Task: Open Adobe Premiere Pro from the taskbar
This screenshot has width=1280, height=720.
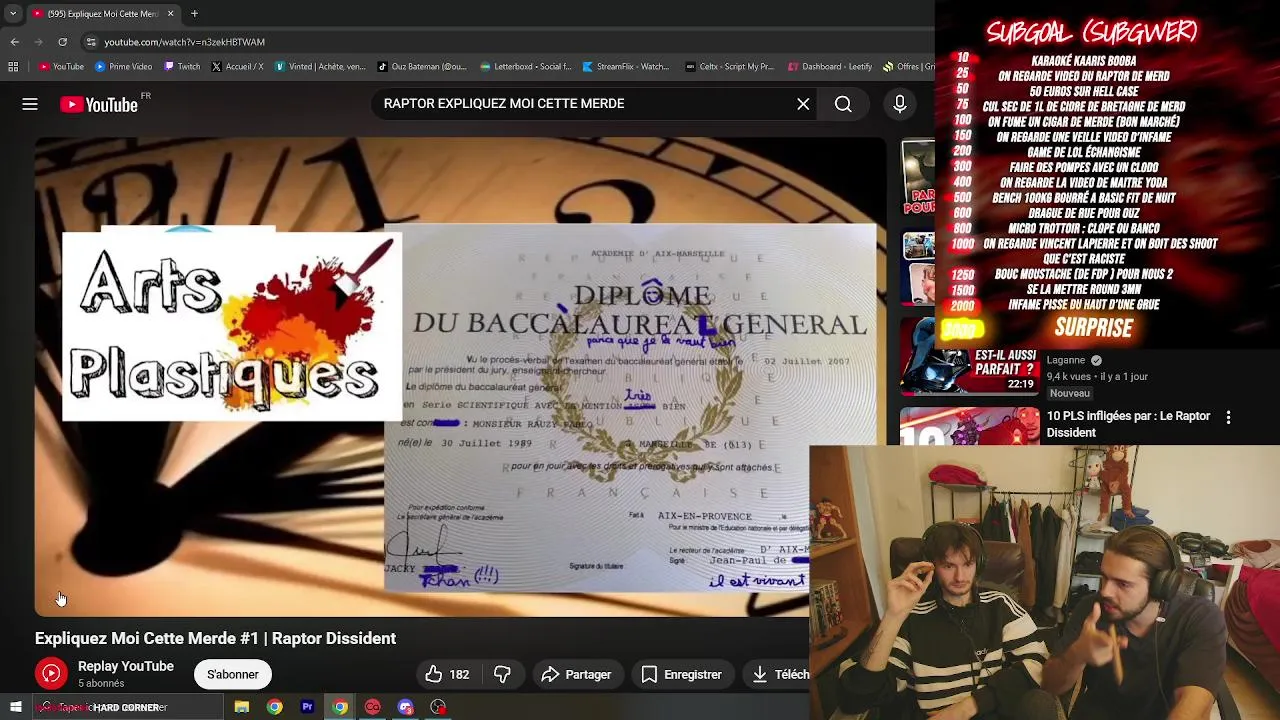Action: click(307, 707)
